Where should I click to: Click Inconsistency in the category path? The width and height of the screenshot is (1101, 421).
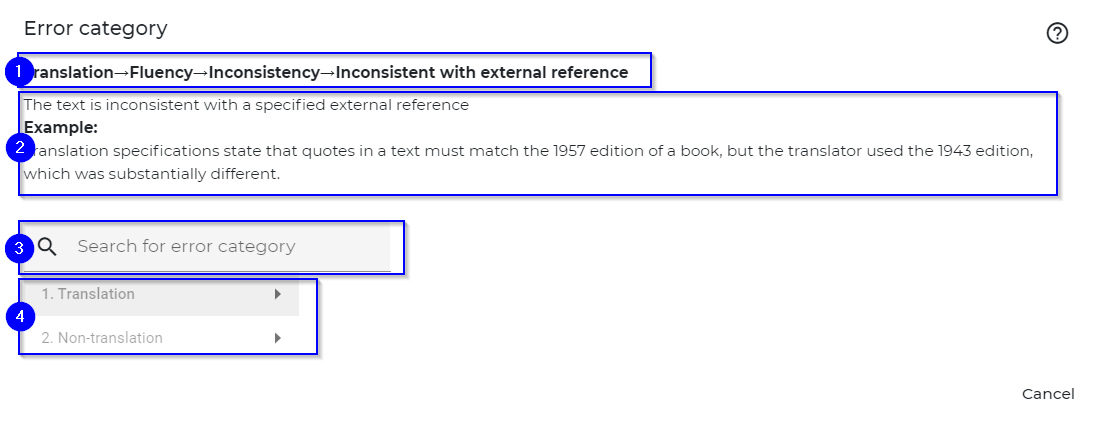[264, 72]
